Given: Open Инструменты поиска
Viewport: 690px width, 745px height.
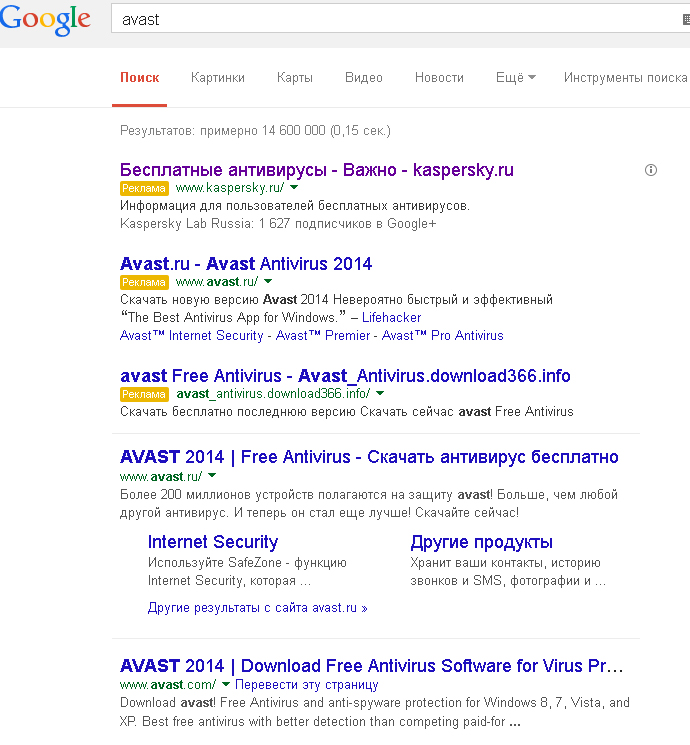Looking at the screenshot, I should pyautogui.click(x=625, y=77).
